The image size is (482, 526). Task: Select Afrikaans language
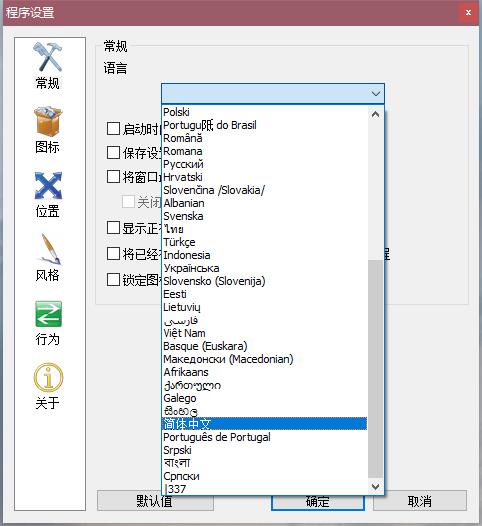click(x=265, y=372)
